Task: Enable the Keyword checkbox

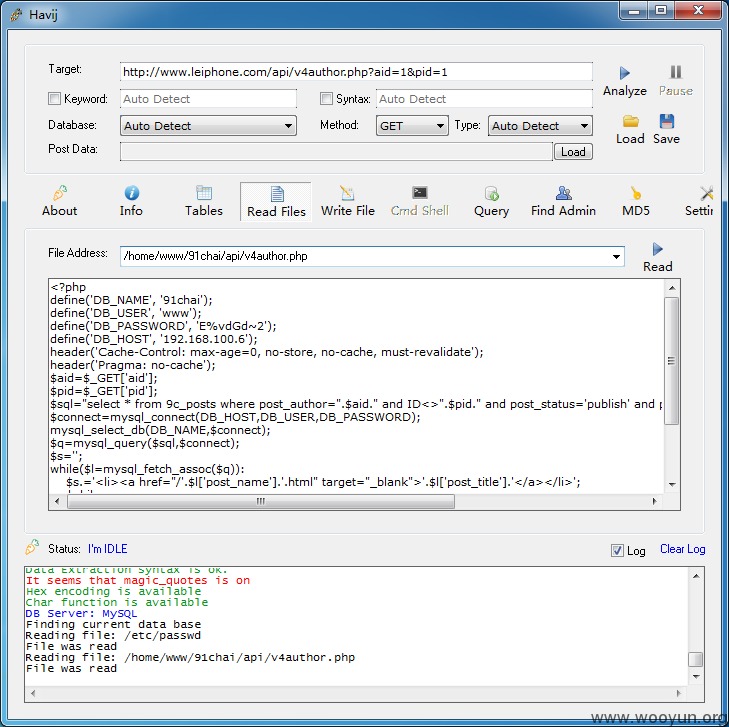Action: (x=54, y=99)
